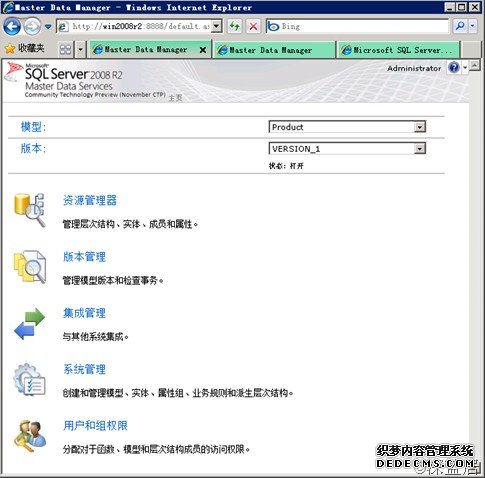
Task: Open the 资源管理器 link
Action: point(90,200)
